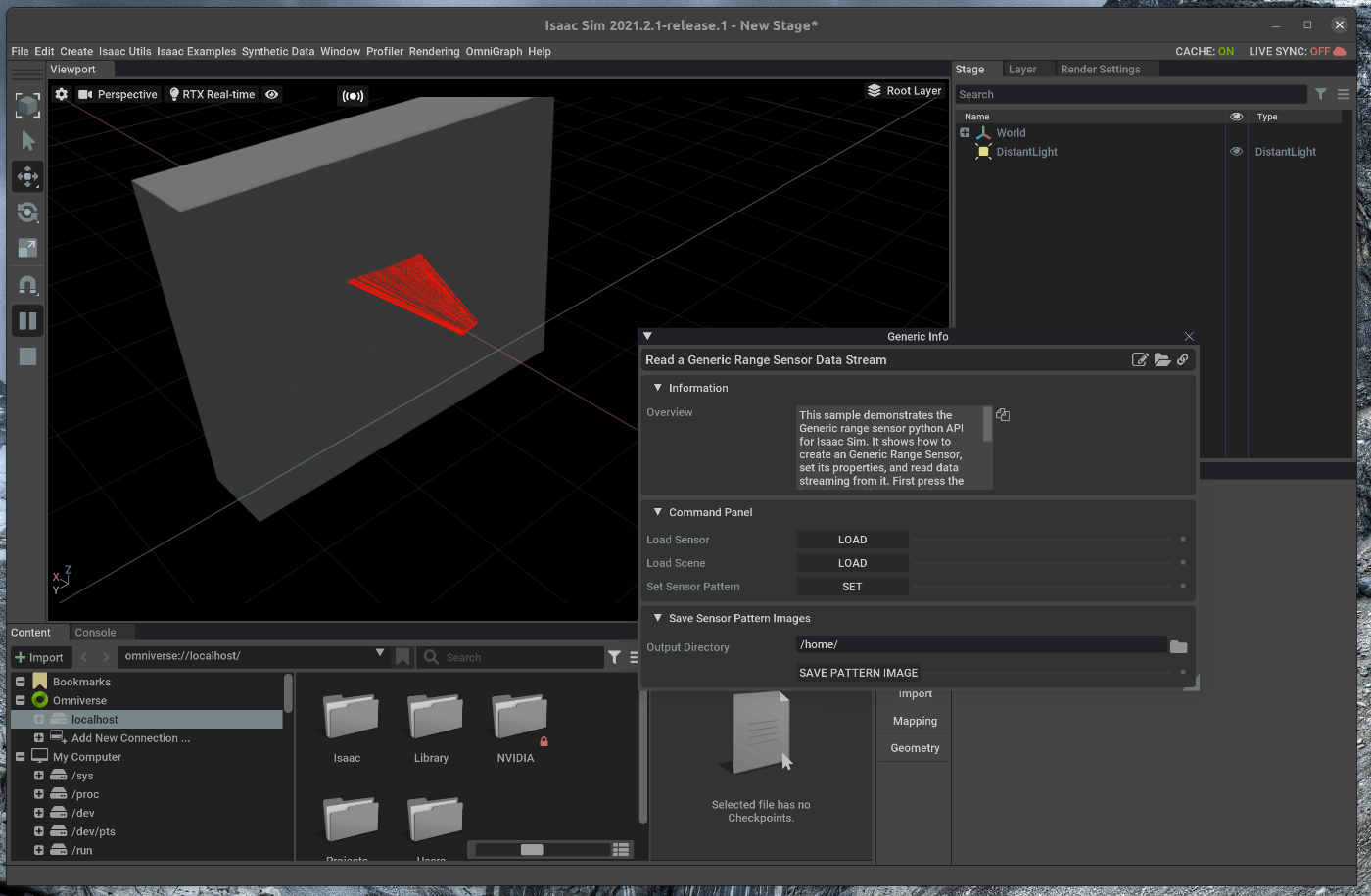Toggle viewport visibility eye menu
The width and height of the screenshot is (1371, 896).
click(x=272, y=94)
